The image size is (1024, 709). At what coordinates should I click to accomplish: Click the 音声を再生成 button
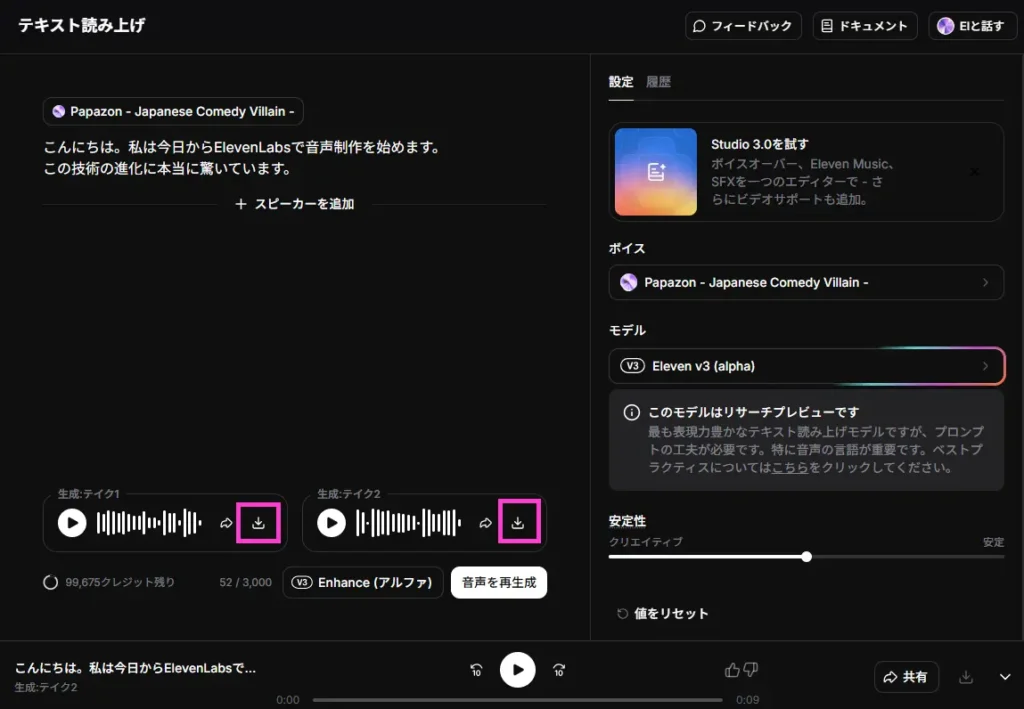click(498, 582)
